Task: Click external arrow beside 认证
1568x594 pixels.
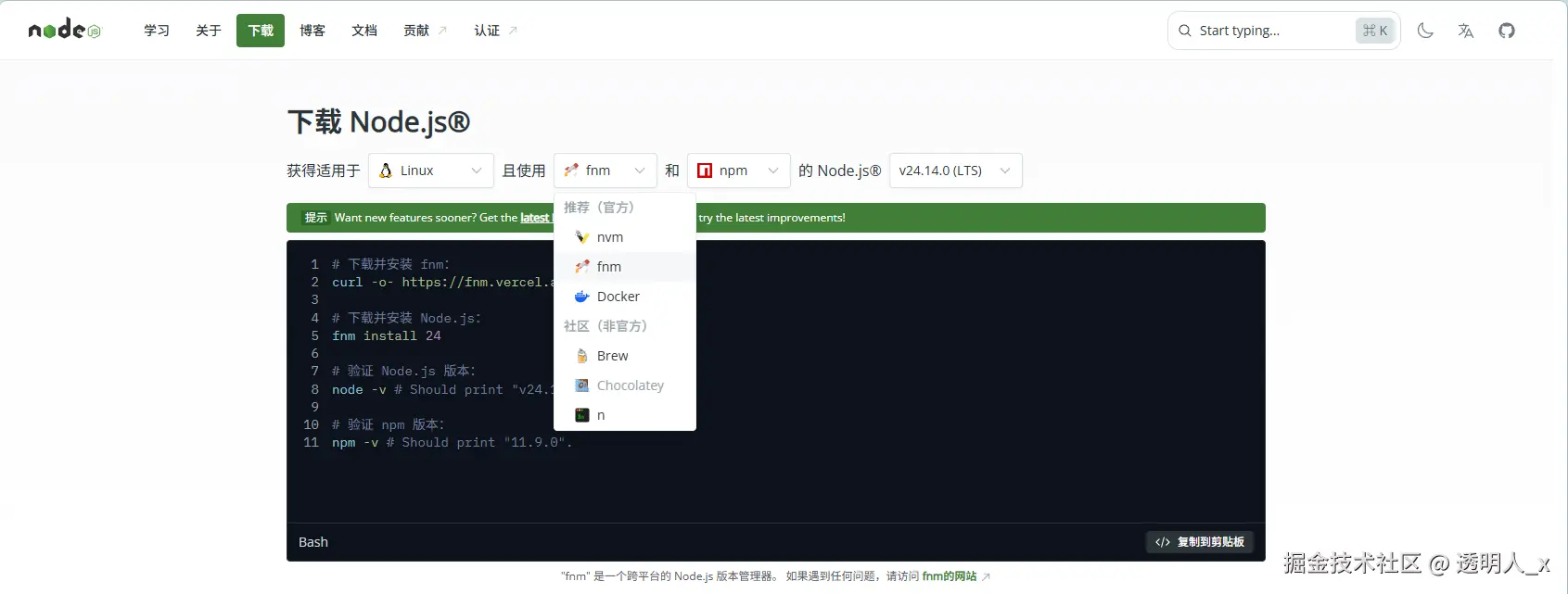Action: click(x=513, y=31)
